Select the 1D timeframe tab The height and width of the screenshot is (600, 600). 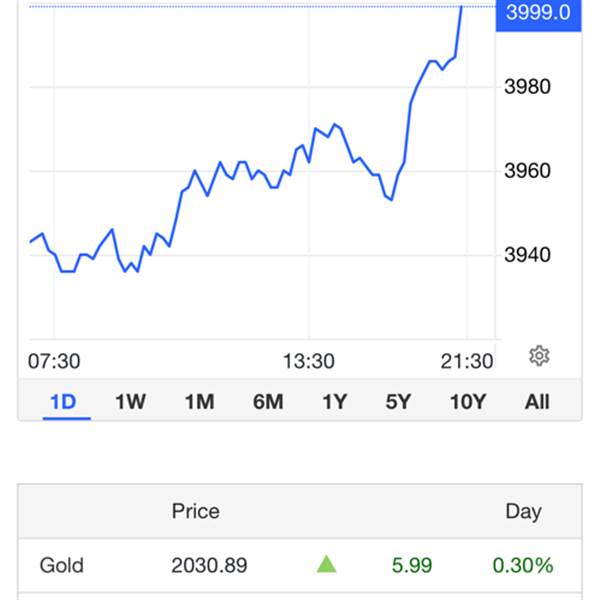(64, 402)
